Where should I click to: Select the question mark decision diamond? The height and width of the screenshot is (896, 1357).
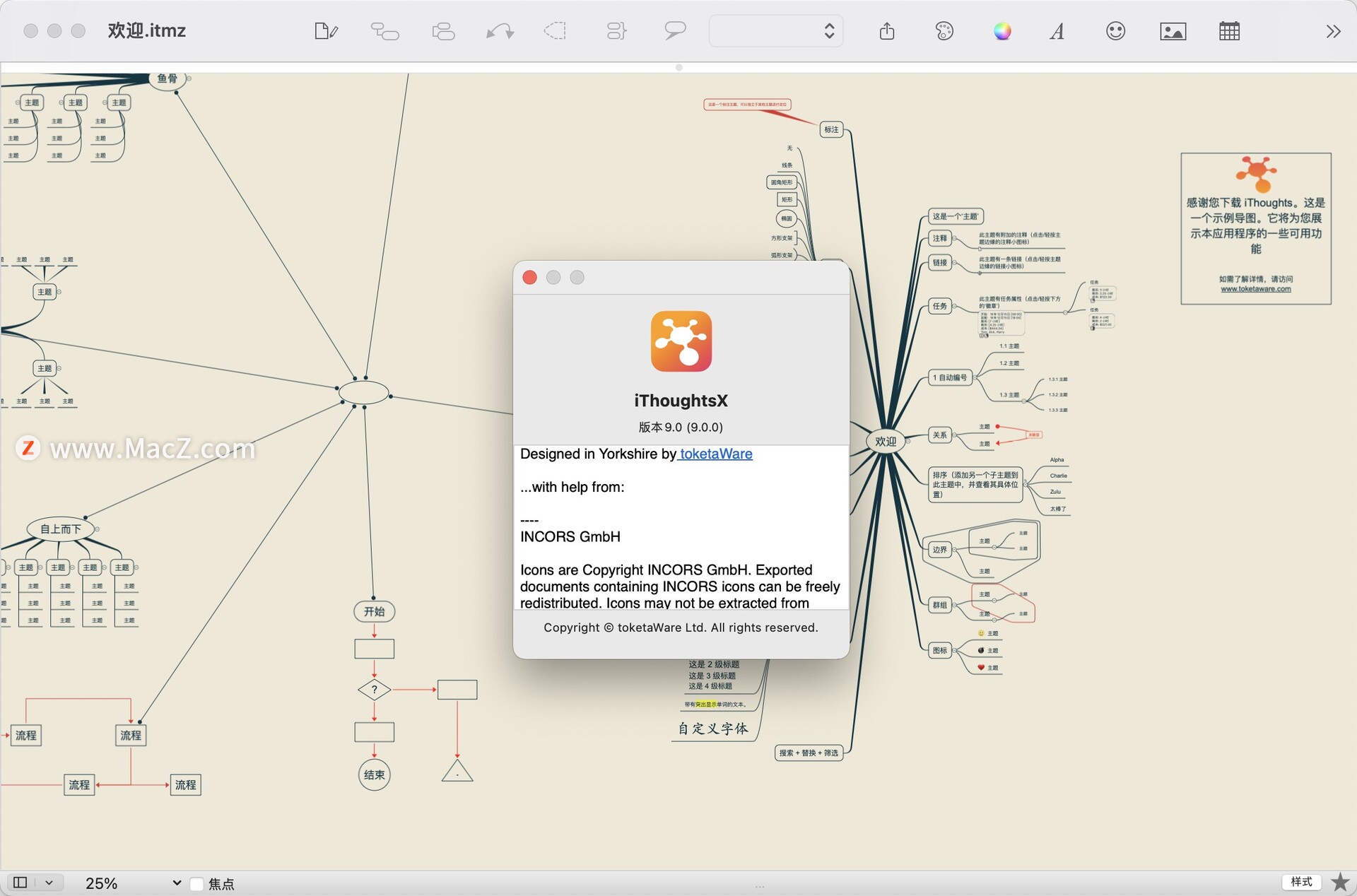tap(374, 689)
